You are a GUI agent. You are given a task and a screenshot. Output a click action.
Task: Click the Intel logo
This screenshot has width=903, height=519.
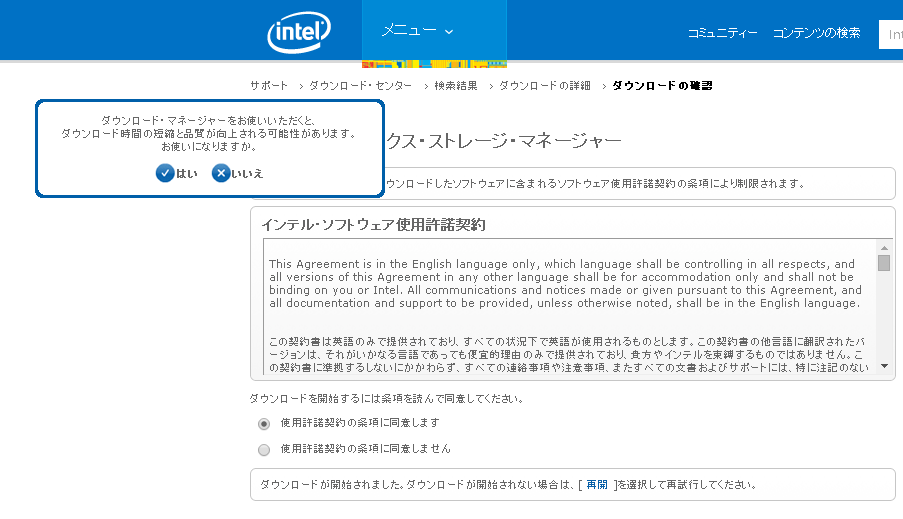click(299, 32)
